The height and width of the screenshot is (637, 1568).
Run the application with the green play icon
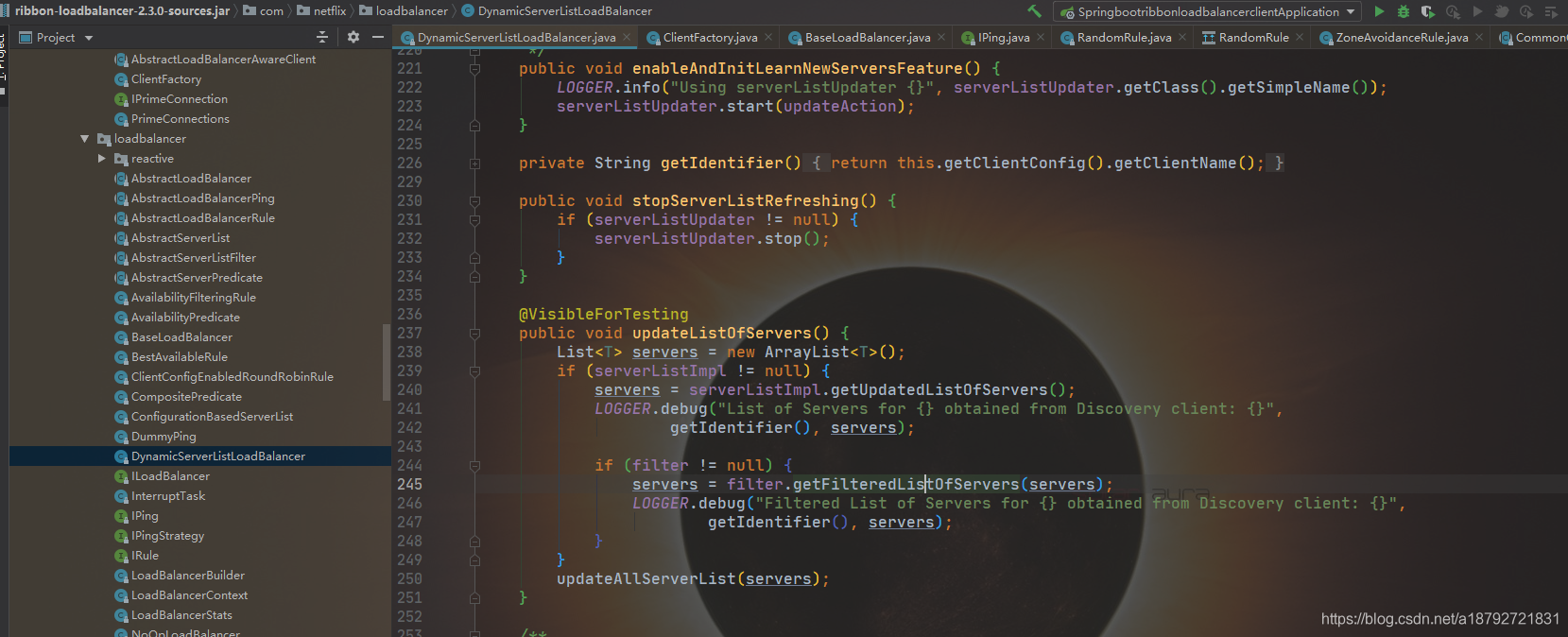[1379, 11]
